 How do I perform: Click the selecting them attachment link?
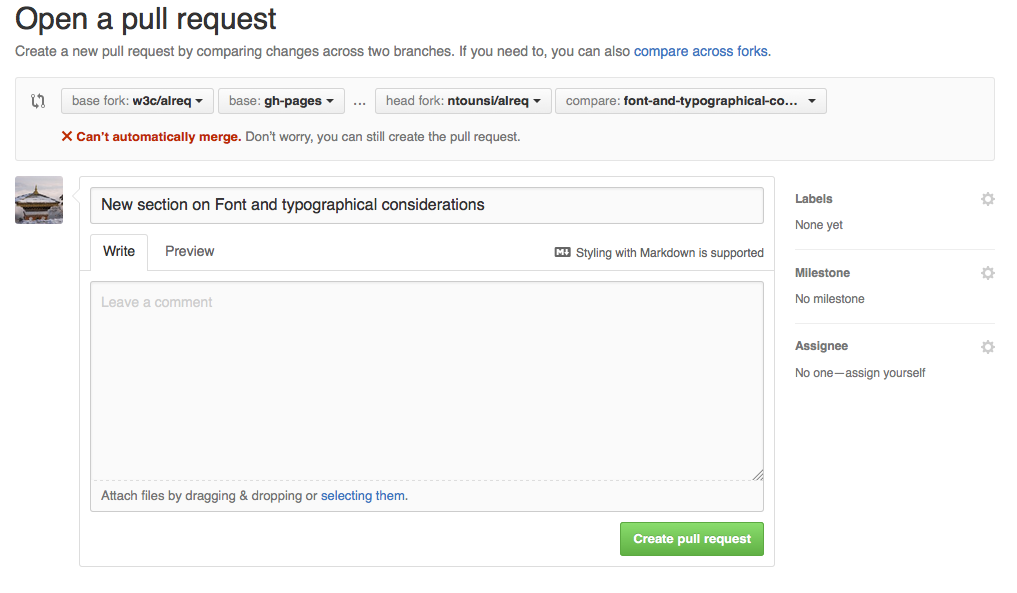(363, 496)
